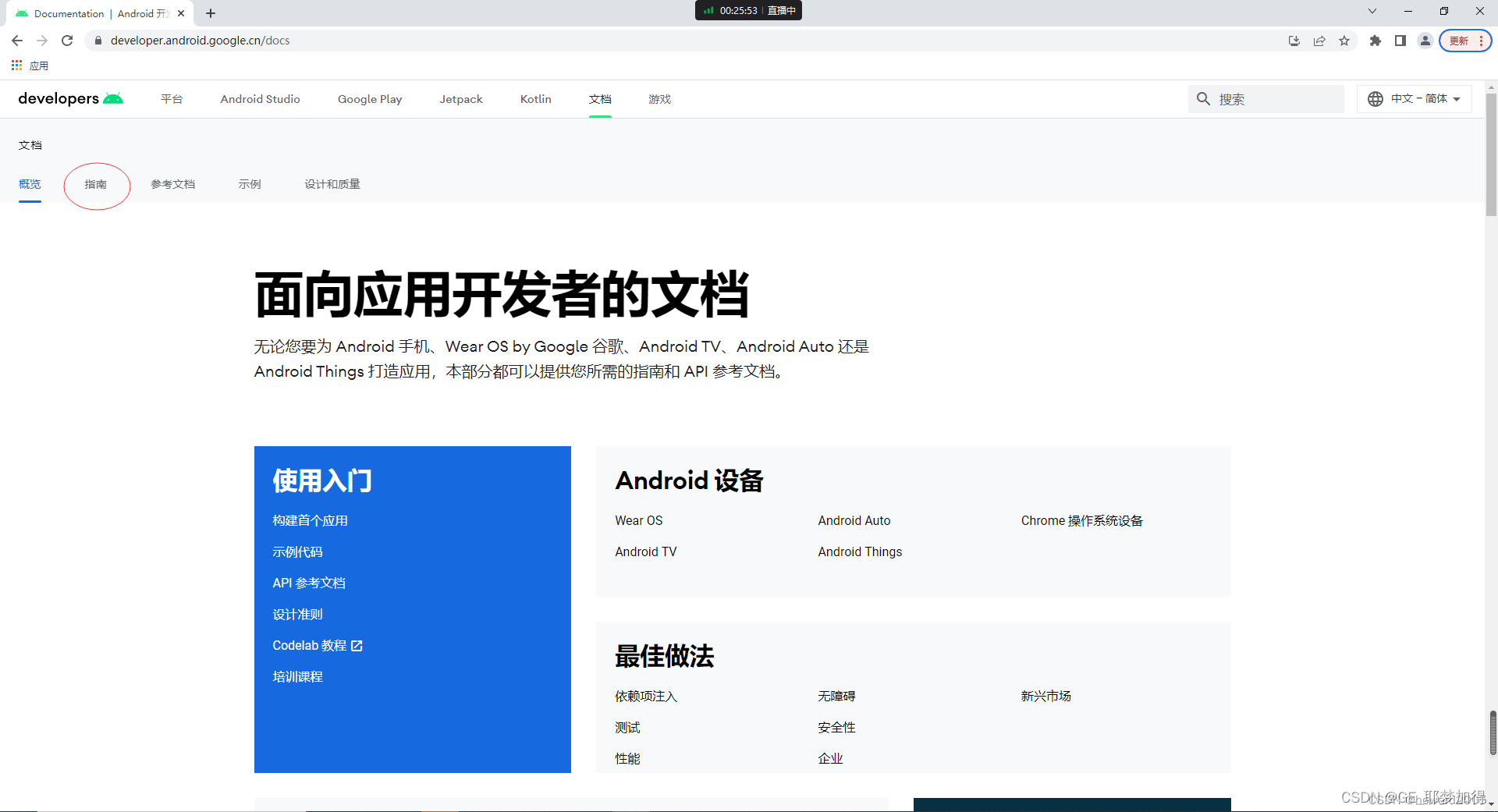Click the 文档 breadcrumb heading
Viewport: 1498px width, 812px height.
coord(30,145)
